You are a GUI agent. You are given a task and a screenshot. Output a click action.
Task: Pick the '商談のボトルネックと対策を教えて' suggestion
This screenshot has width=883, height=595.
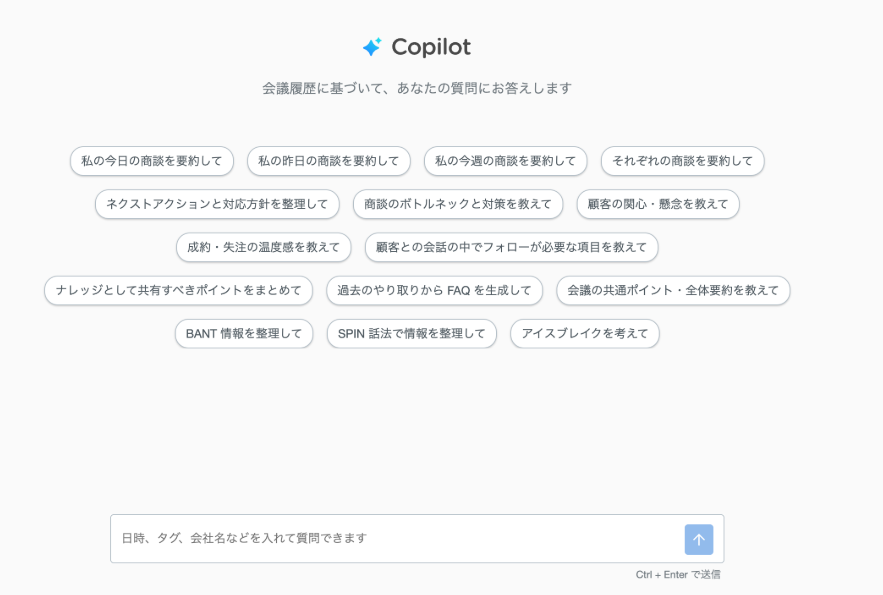(x=457, y=204)
